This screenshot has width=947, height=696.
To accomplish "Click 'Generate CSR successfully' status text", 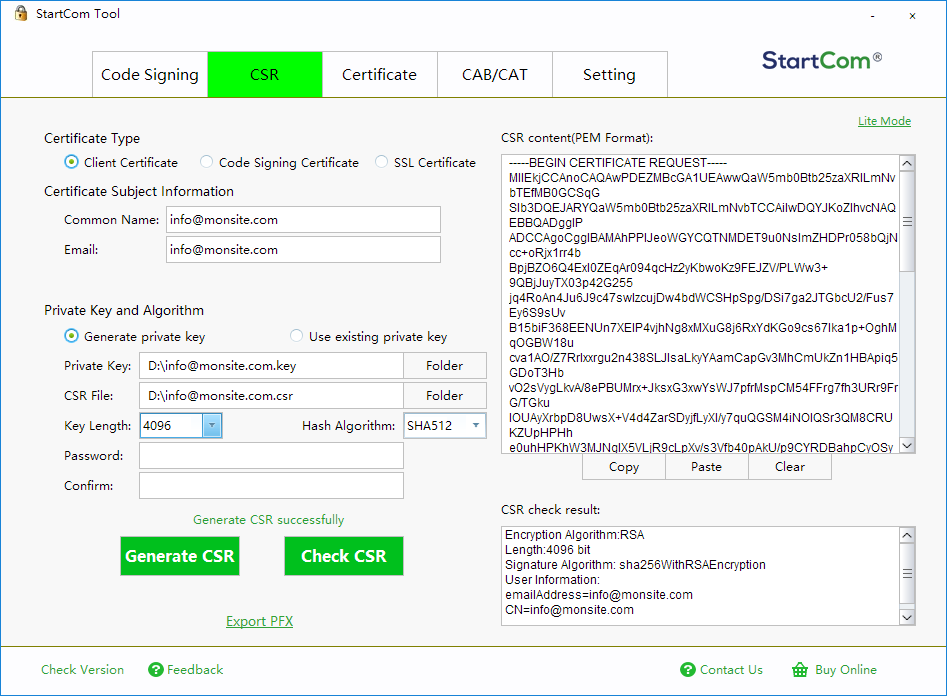I will [x=268, y=520].
